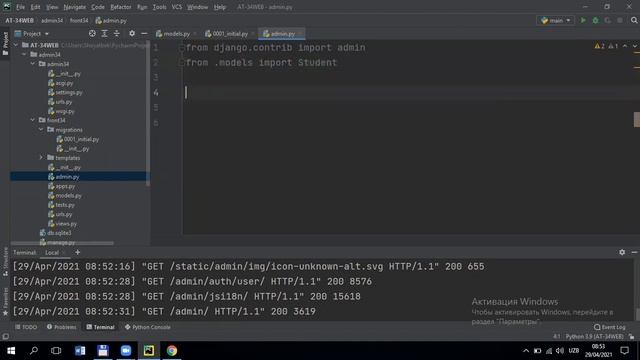This screenshot has height=360, width=640.
Task: Select db.sqlite3 in project tree
Action: (x=56, y=233)
